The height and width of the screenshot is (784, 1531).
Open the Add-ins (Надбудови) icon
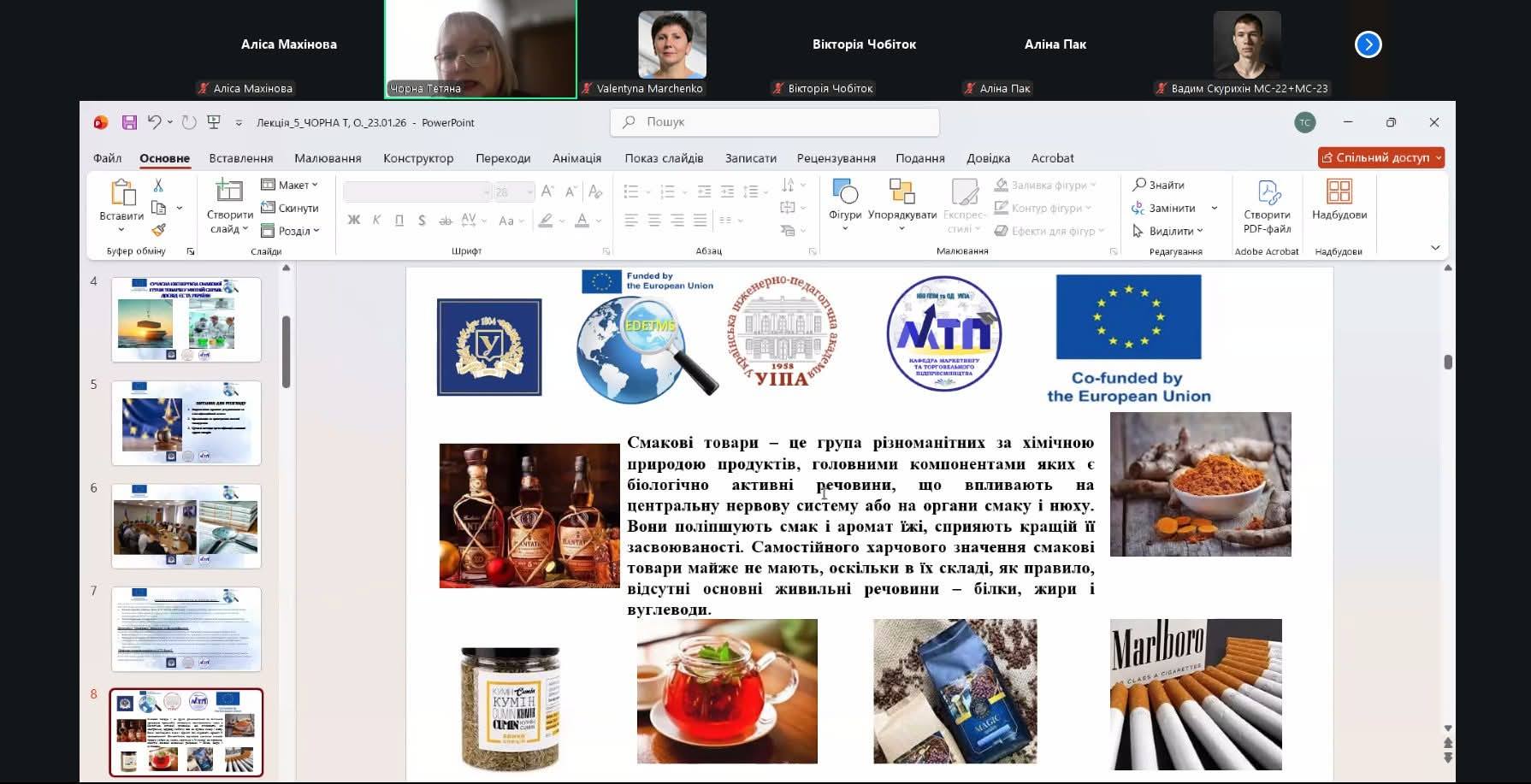[1339, 199]
